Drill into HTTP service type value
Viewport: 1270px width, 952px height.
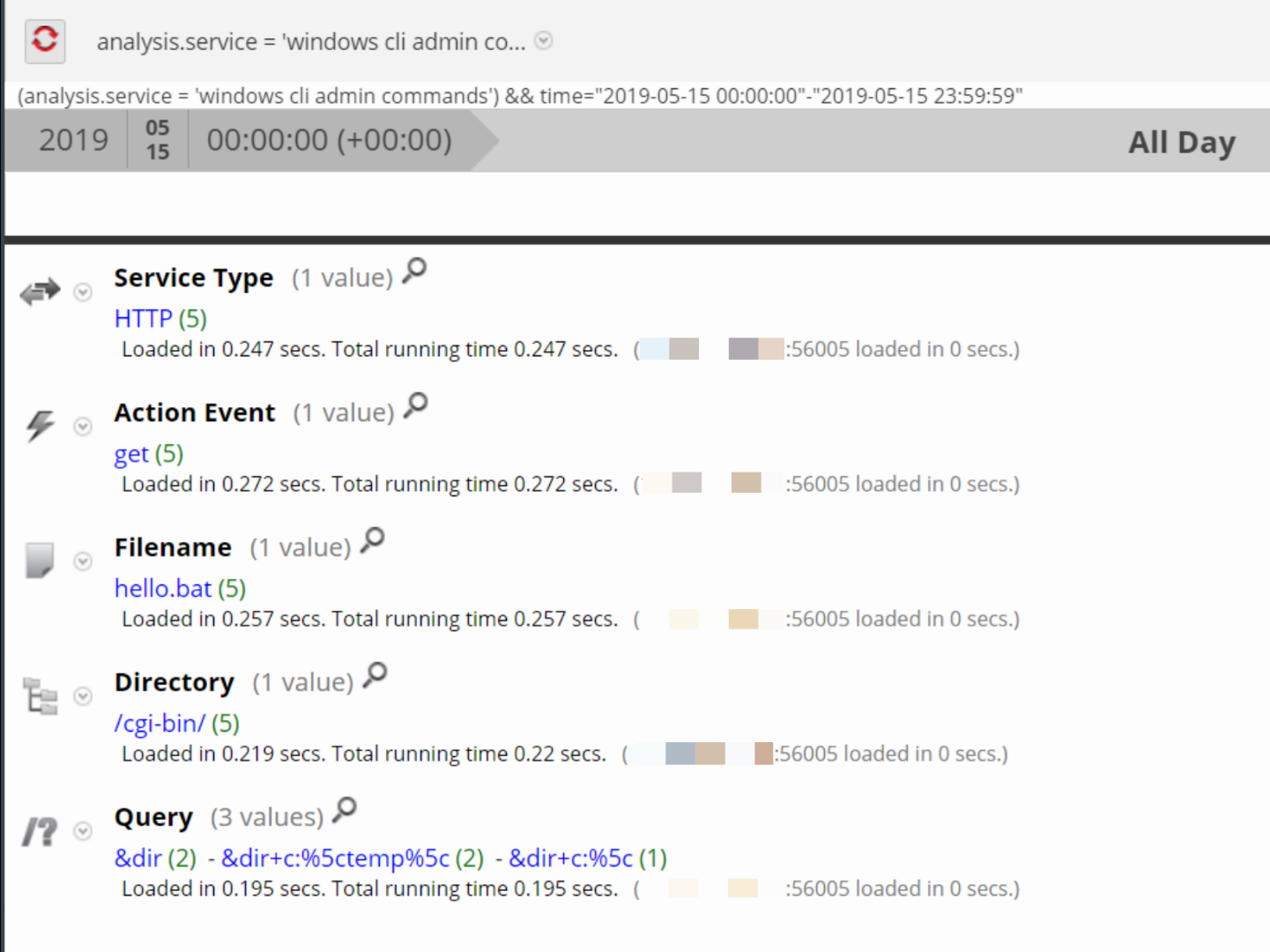pos(144,318)
